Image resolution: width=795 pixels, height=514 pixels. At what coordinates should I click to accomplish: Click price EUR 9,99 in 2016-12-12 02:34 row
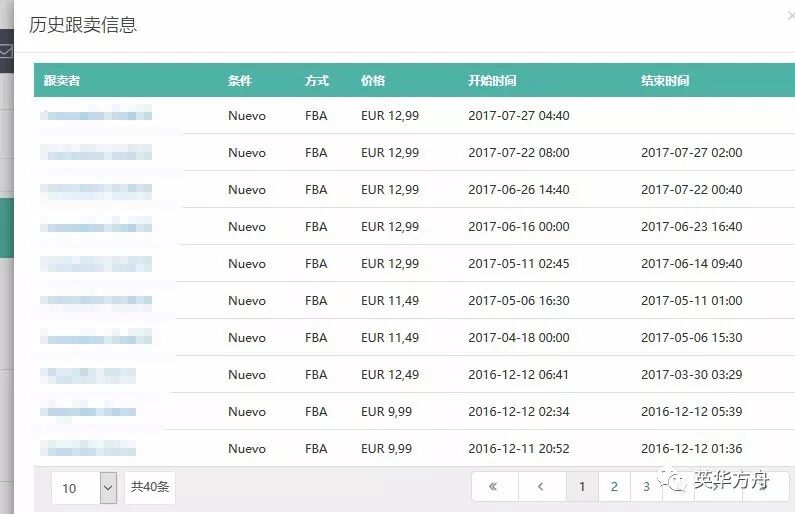click(x=386, y=412)
